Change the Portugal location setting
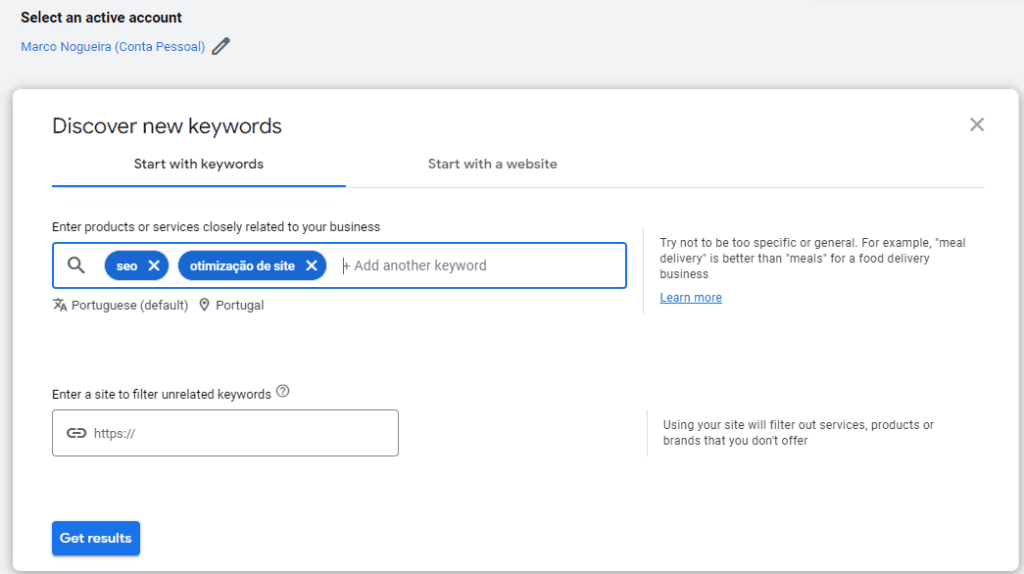 pos(231,305)
